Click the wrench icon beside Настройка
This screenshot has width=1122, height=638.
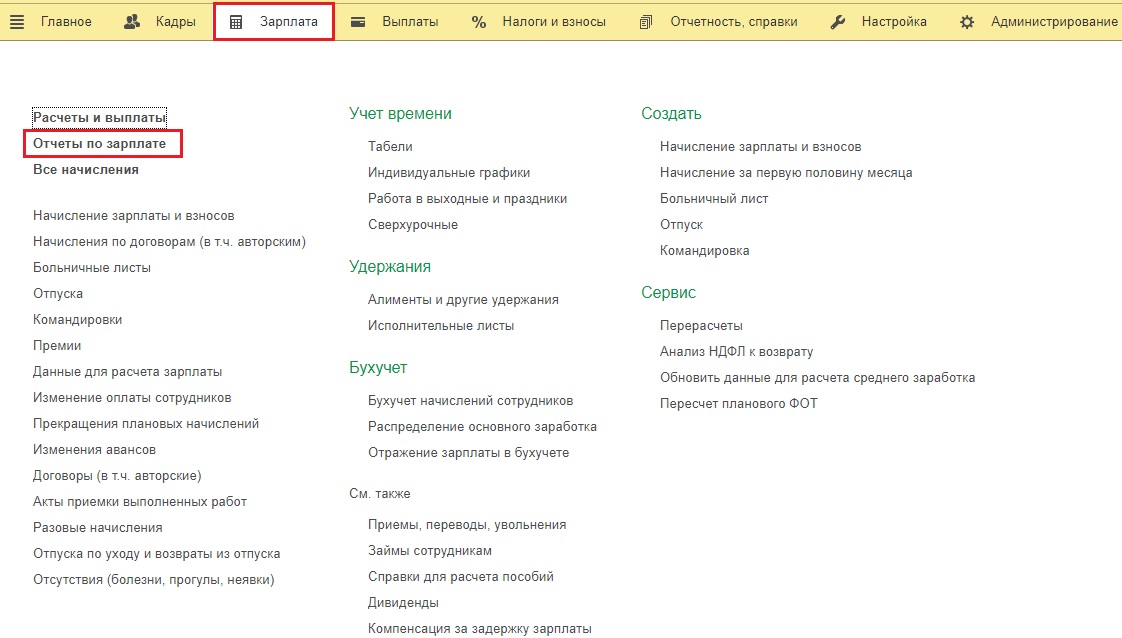(837, 22)
